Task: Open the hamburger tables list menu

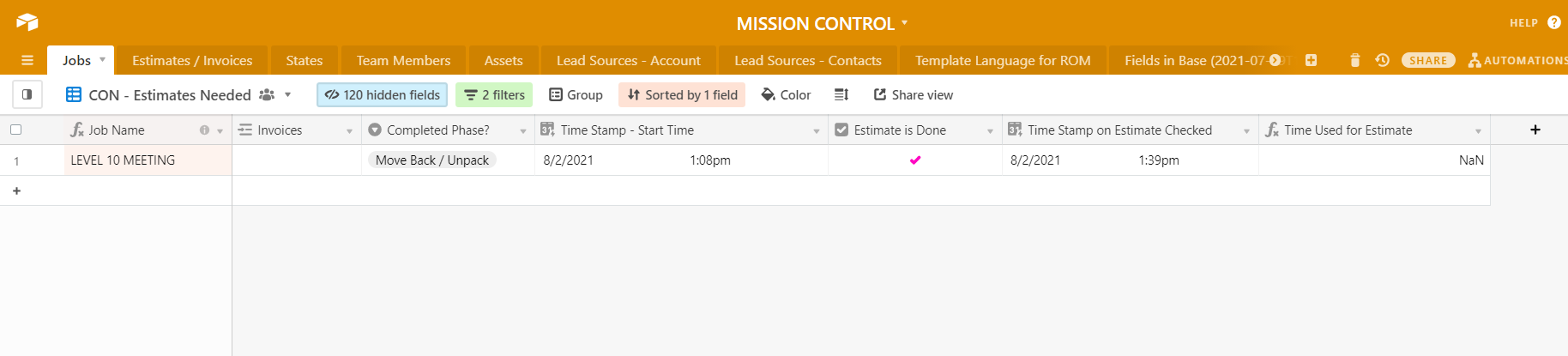Action: (27, 60)
